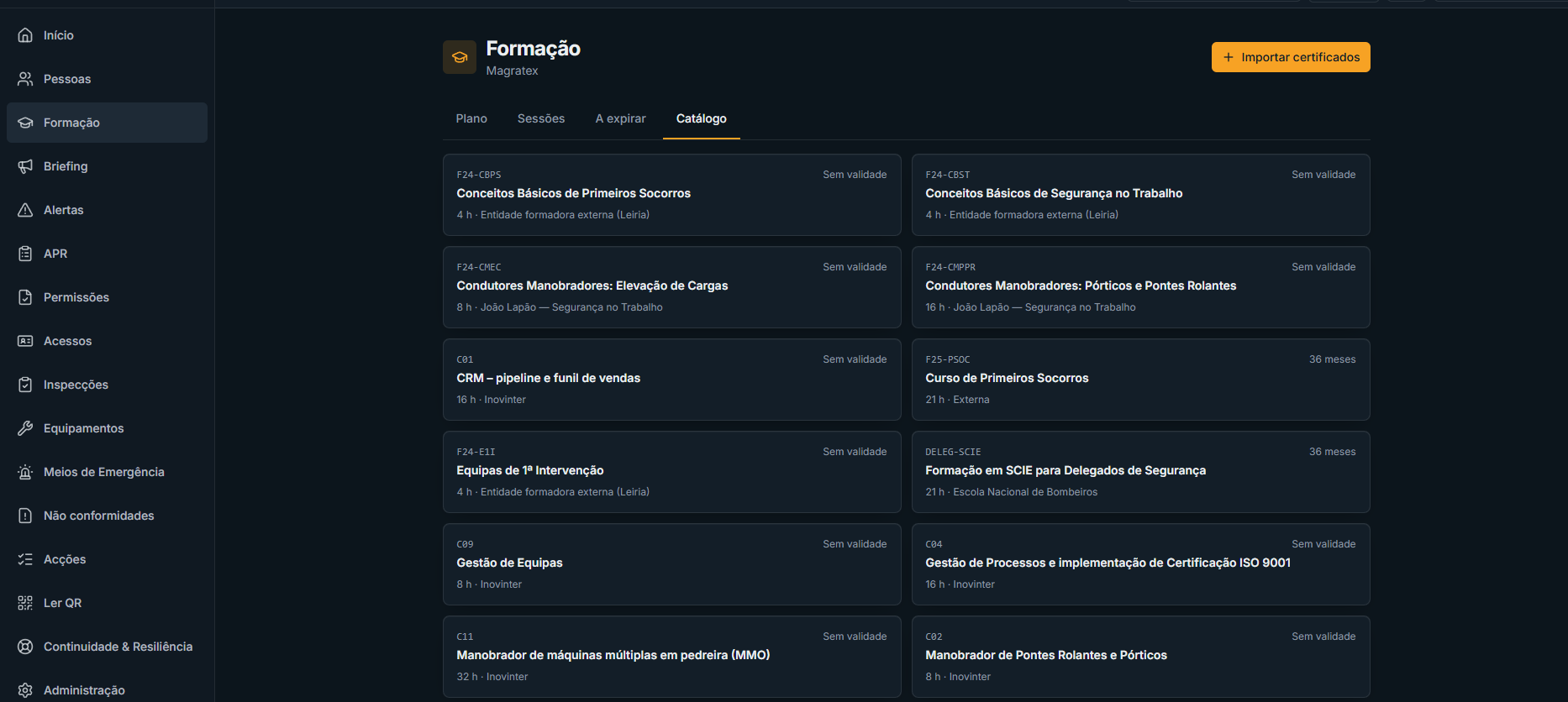Viewport: 1568px width, 702px height.
Task: Select CRM – pipeline e funil de vendas
Action: point(549,378)
